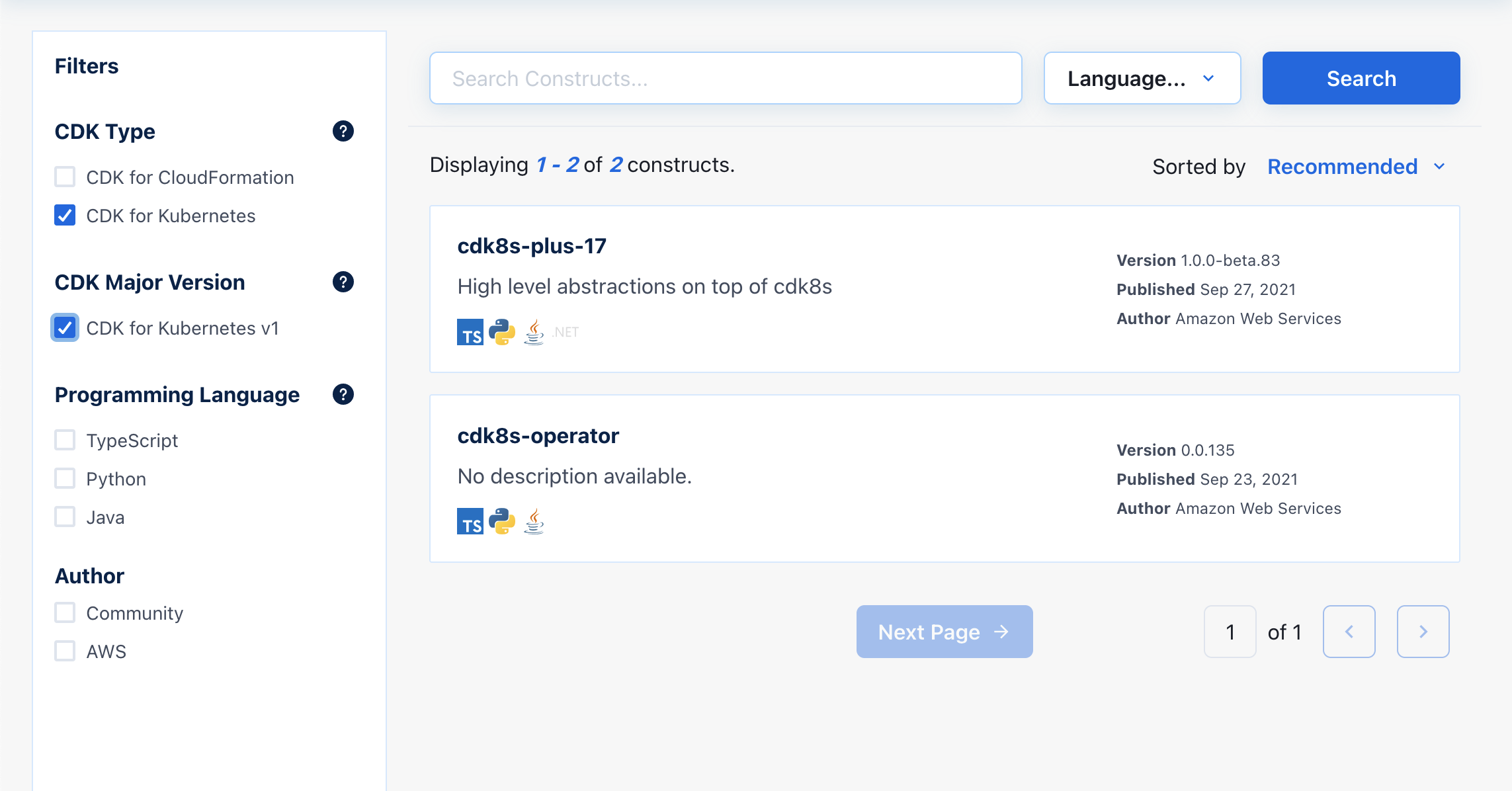
Task: Select the Python icon on cdk8s-plus-17
Action: [x=502, y=331]
